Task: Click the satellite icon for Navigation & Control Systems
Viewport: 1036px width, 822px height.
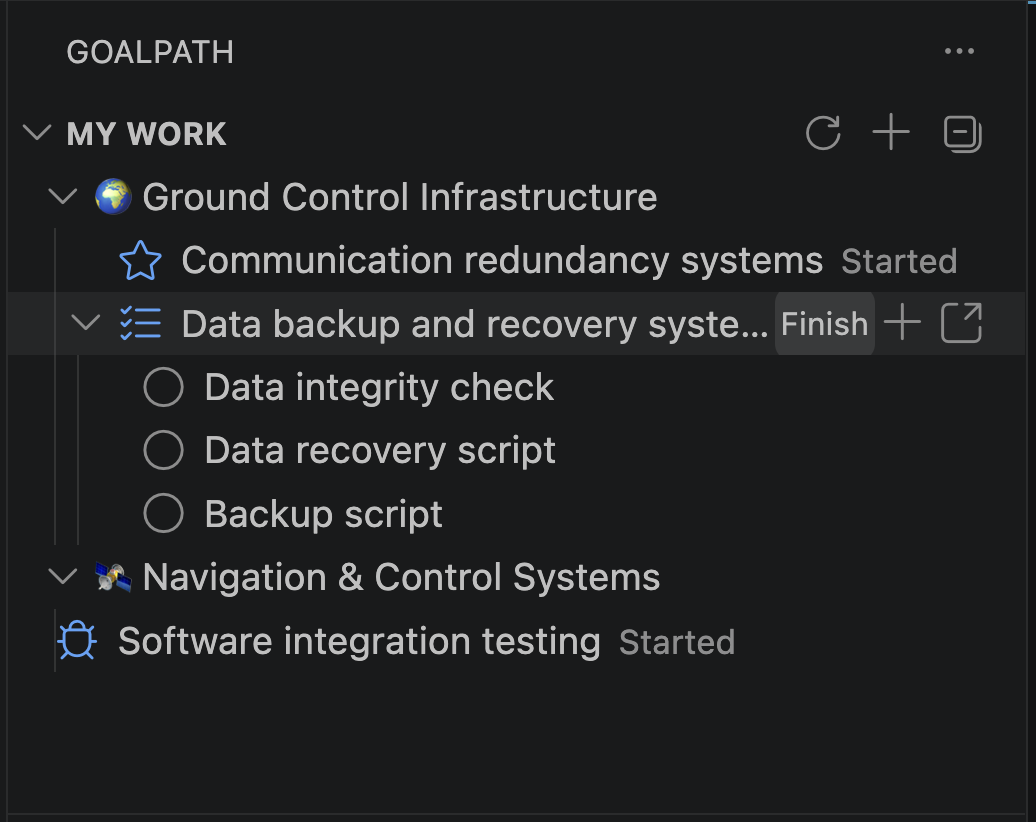Action: tap(112, 577)
